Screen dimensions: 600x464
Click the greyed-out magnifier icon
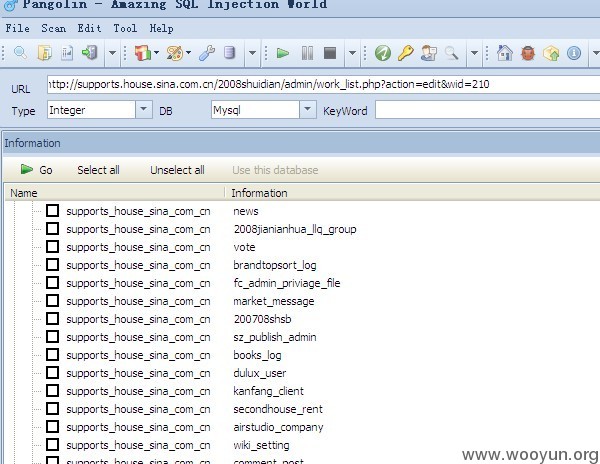coord(452,53)
